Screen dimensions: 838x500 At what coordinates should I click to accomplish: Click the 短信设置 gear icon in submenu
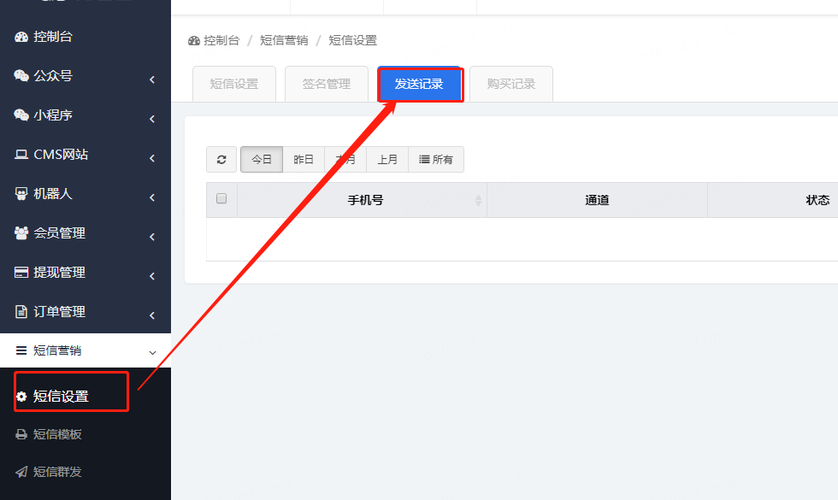[x=21, y=396]
